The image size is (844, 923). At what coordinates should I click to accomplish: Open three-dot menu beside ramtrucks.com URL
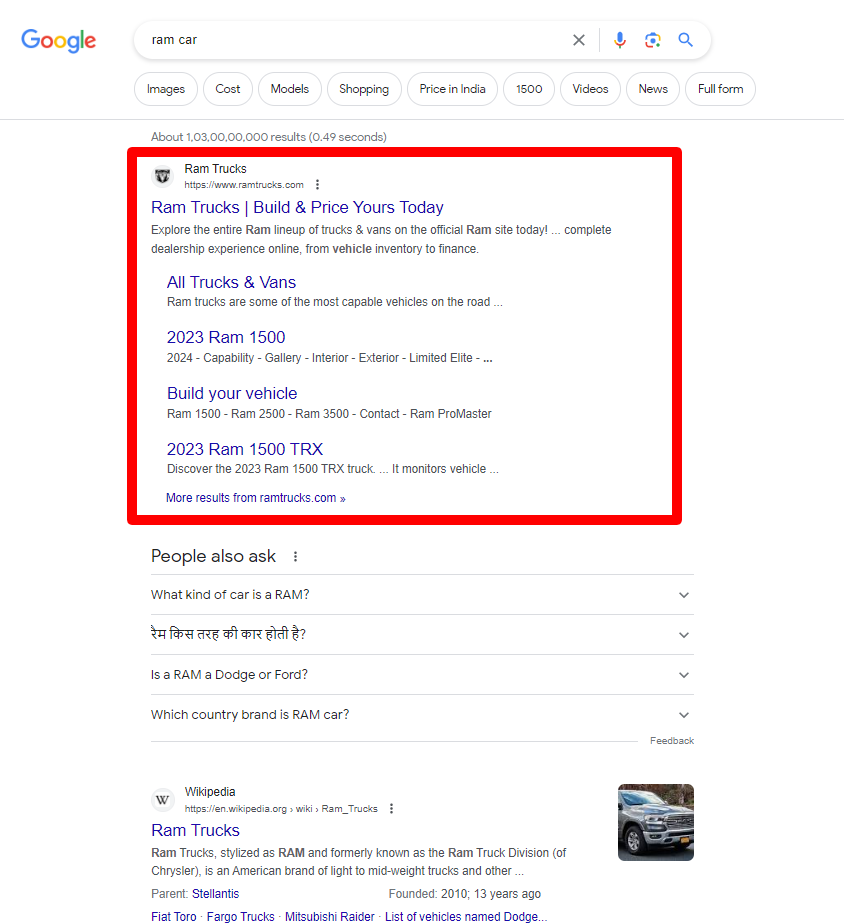tap(318, 185)
